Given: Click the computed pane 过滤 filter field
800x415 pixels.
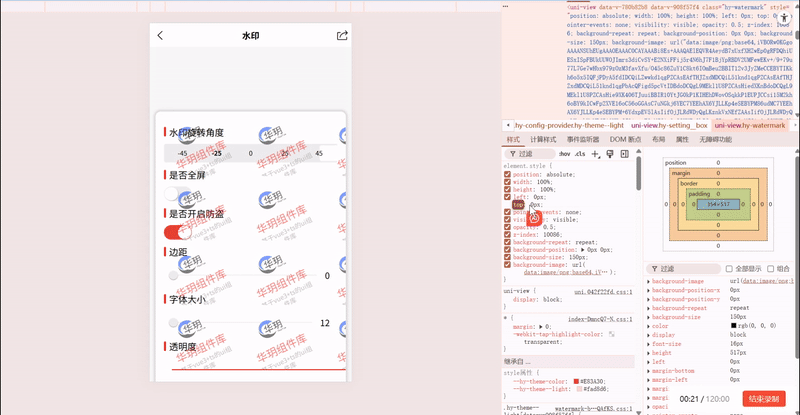Looking at the screenshot, I should click(x=683, y=268).
